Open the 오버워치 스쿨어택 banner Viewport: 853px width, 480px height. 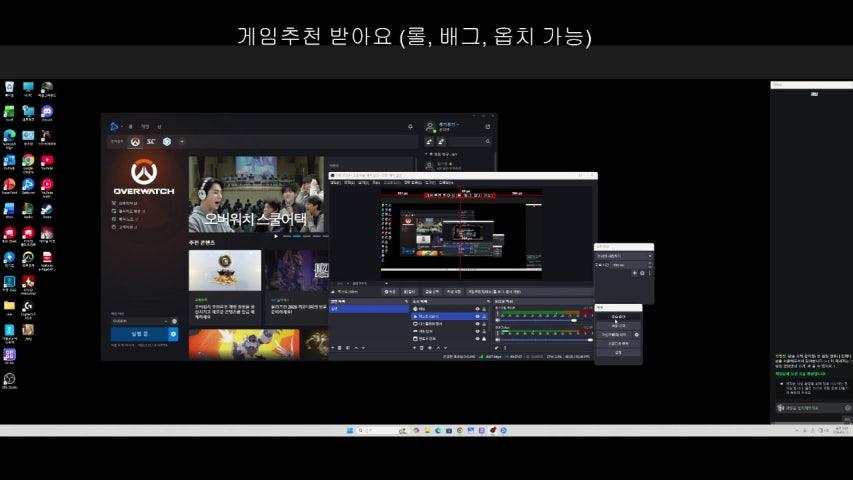pos(256,194)
